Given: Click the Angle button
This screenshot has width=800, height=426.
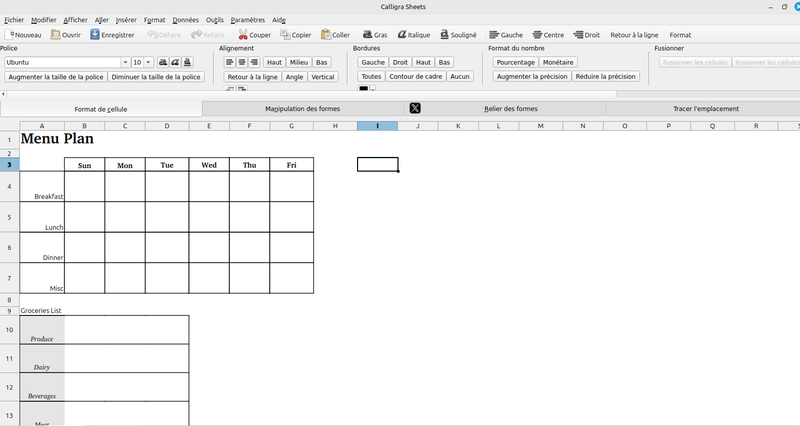Looking at the screenshot, I should tap(294, 77).
